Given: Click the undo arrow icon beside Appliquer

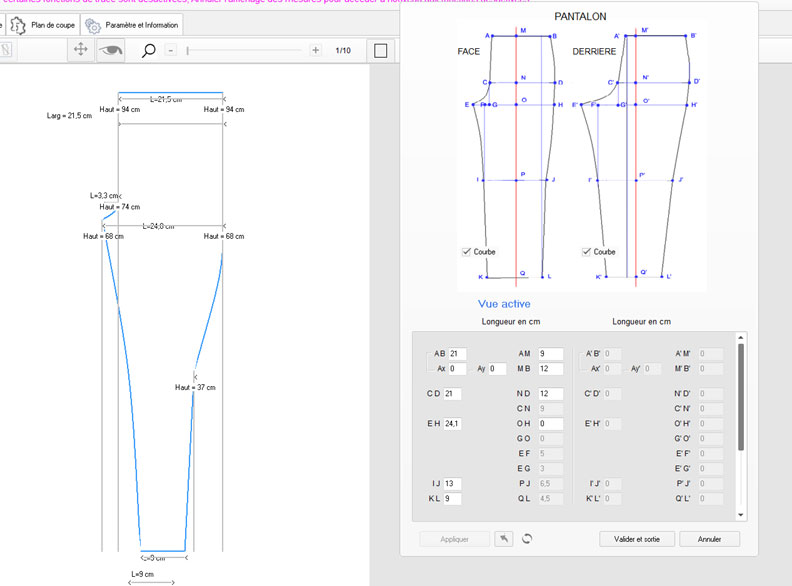Looking at the screenshot, I should (x=506, y=539).
